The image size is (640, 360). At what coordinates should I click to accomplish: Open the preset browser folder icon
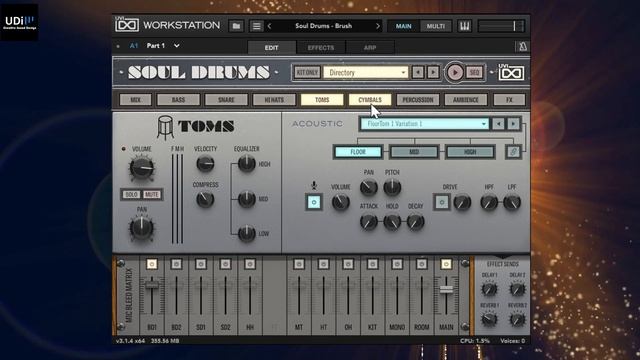coord(236,26)
